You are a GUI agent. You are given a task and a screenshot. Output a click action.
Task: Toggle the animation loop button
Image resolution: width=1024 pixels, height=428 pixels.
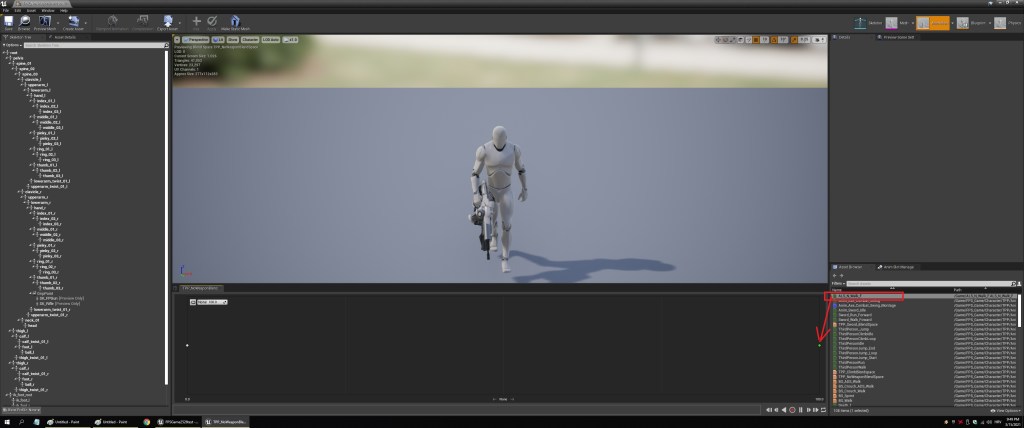point(823,410)
